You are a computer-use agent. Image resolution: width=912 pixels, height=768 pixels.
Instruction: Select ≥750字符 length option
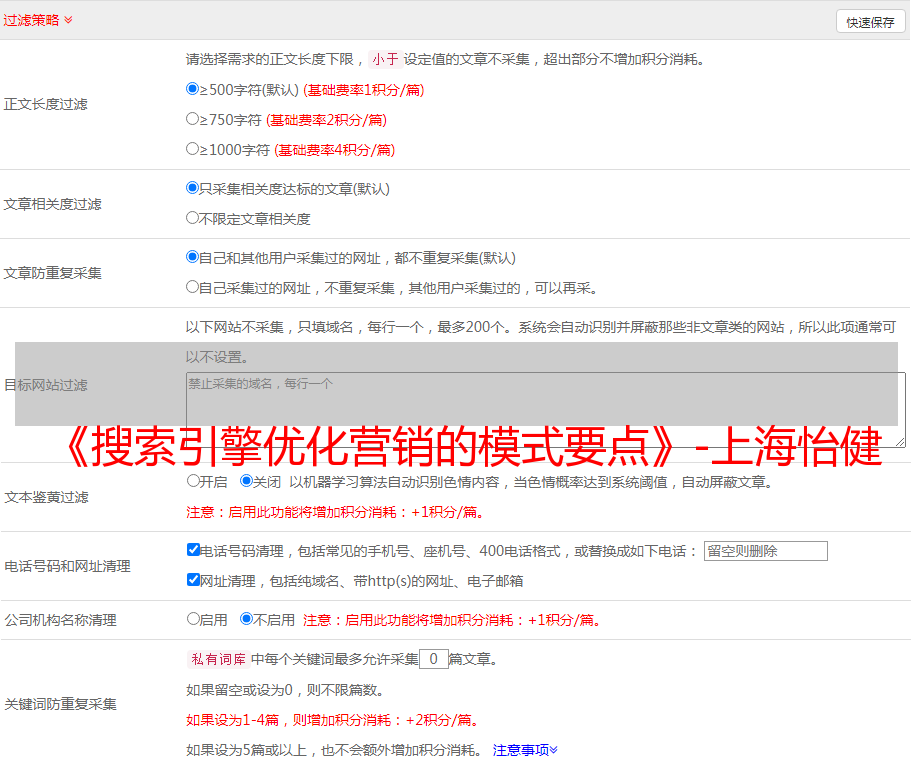pos(193,119)
